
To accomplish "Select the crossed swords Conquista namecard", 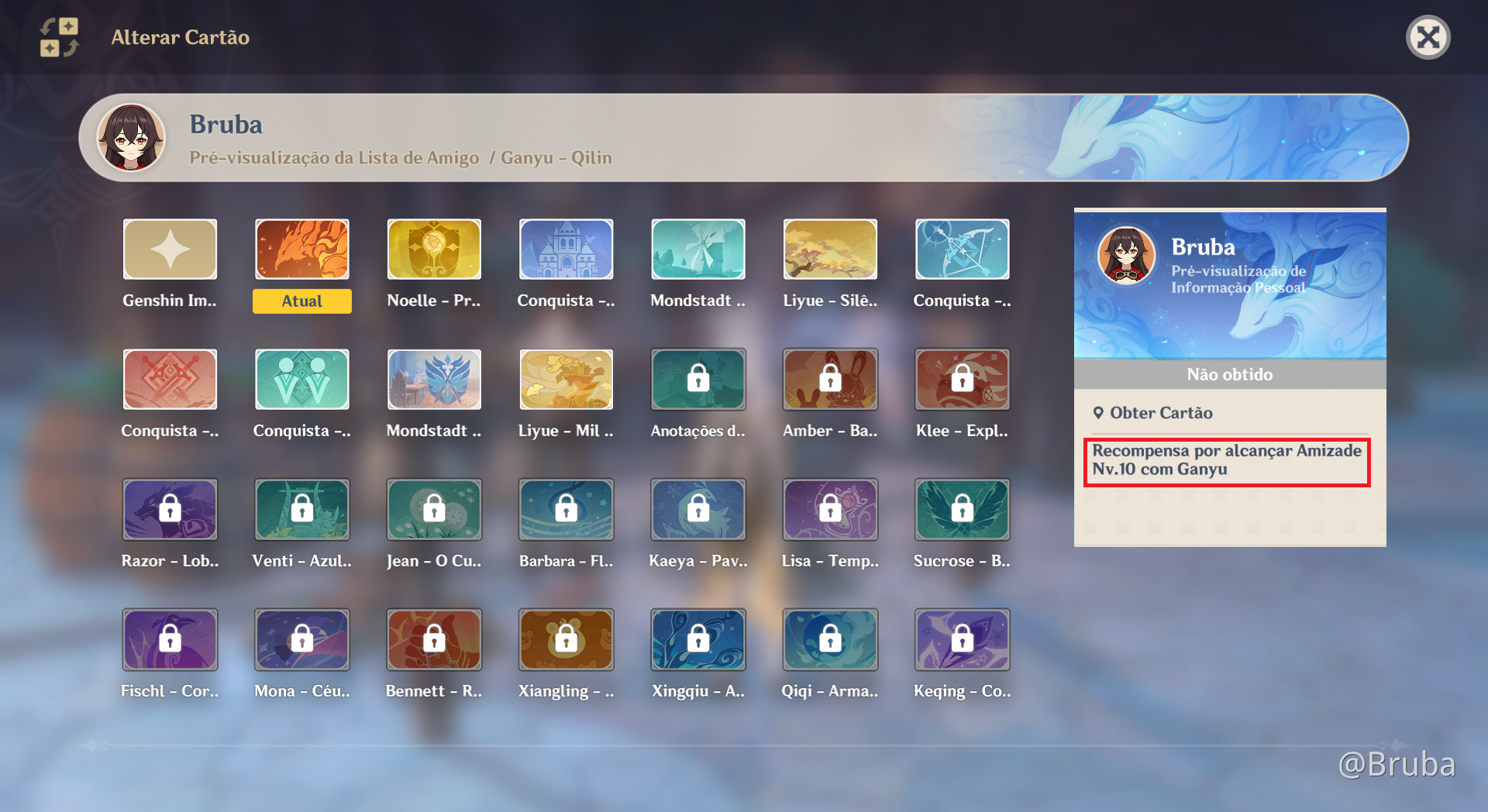I will (x=170, y=379).
